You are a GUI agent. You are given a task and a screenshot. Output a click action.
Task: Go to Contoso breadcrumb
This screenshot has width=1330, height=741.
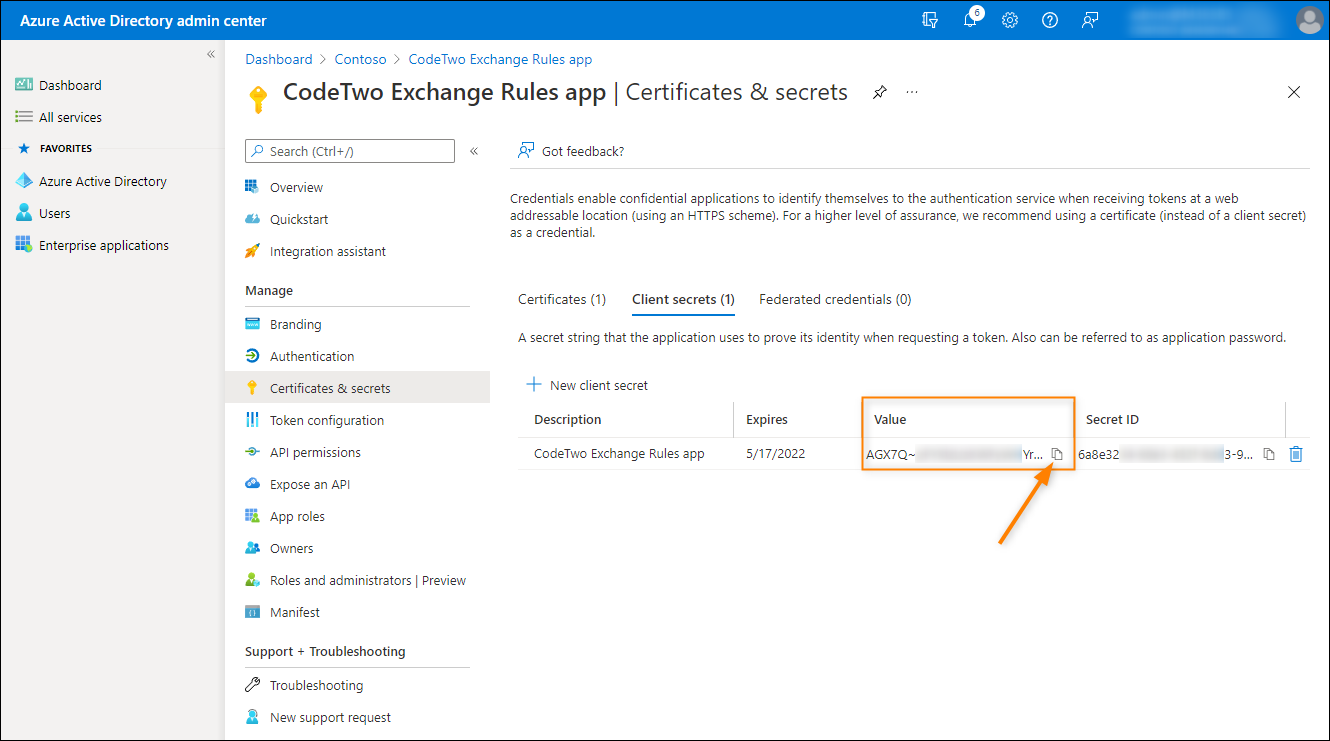(361, 59)
